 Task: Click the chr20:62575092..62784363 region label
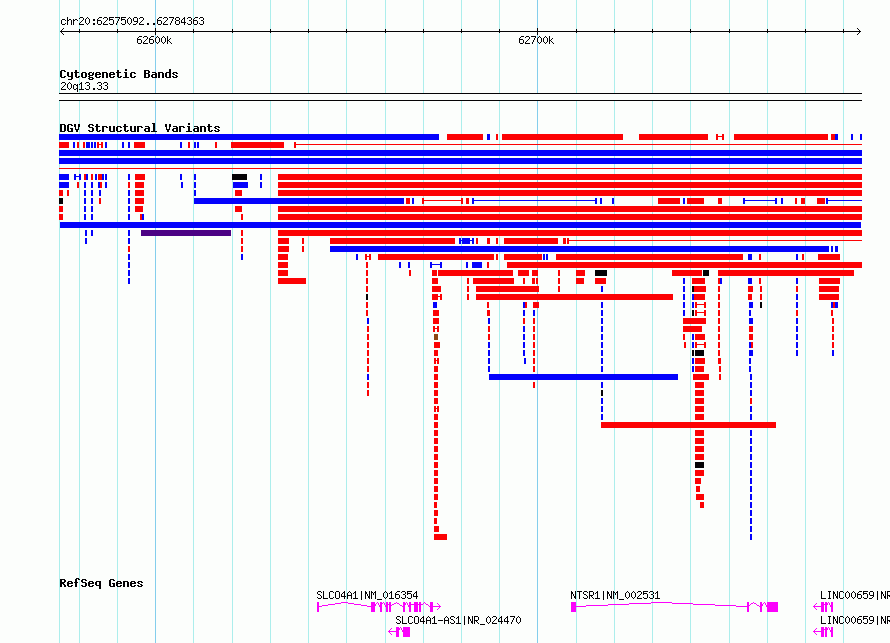point(132,21)
